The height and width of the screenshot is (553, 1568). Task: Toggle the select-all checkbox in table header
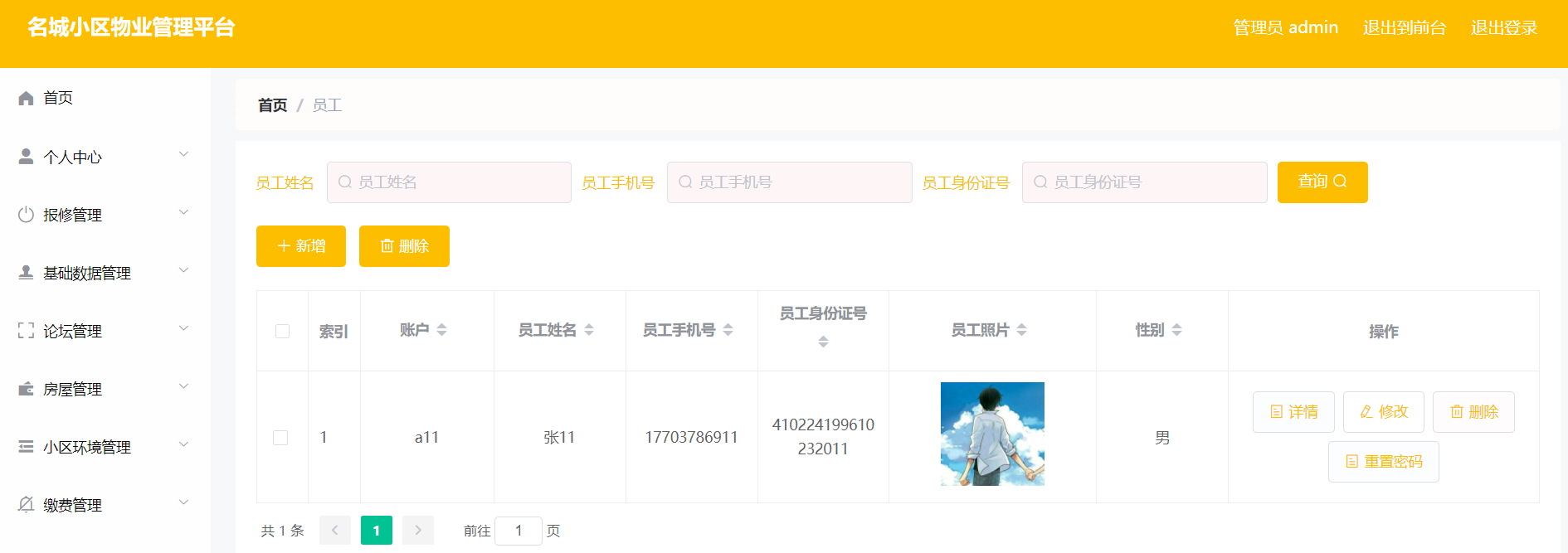tap(282, 331)
